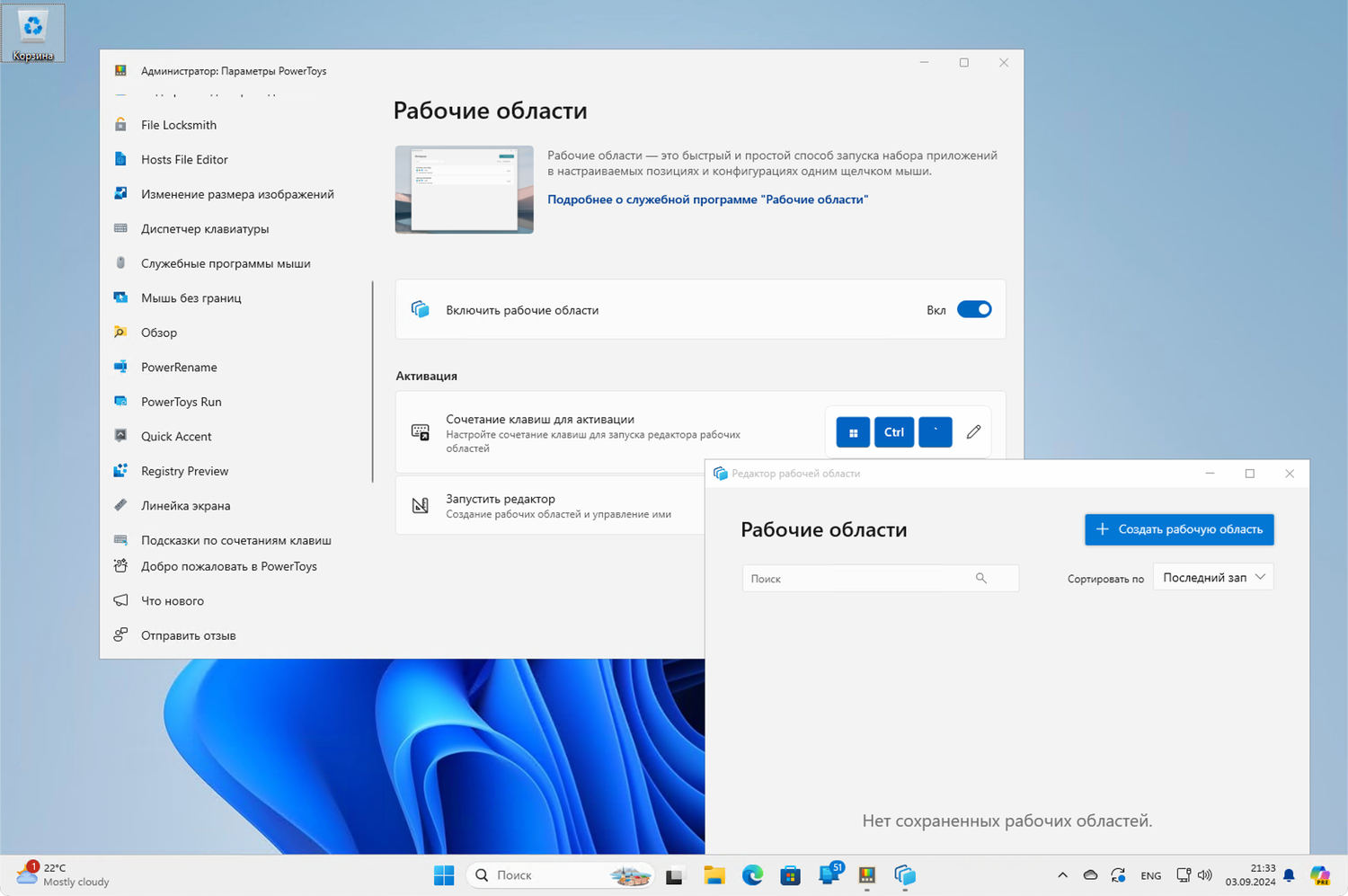Click the magnifier icon in the editor search box
Image resolution: width=1348 pixels, height=896 pixels.
(x=981, y=579)
